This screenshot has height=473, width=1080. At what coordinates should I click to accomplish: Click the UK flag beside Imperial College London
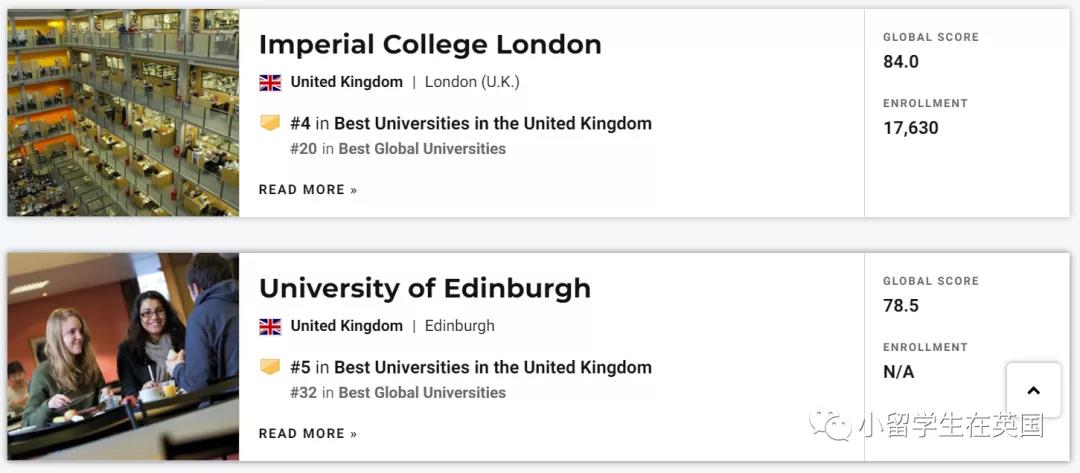click(x=270, y=83)
